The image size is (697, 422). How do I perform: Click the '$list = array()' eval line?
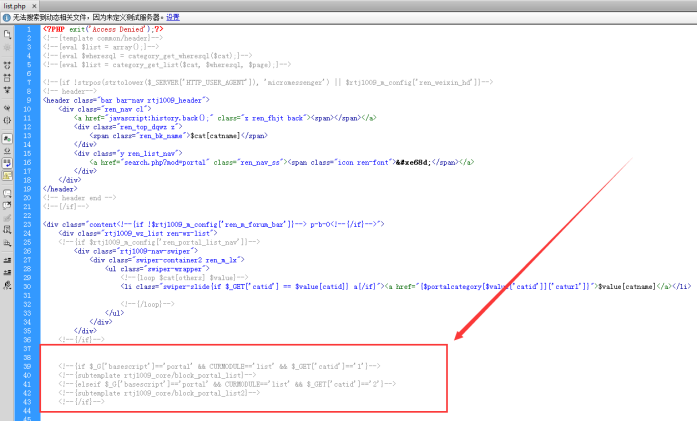(101, 47)
